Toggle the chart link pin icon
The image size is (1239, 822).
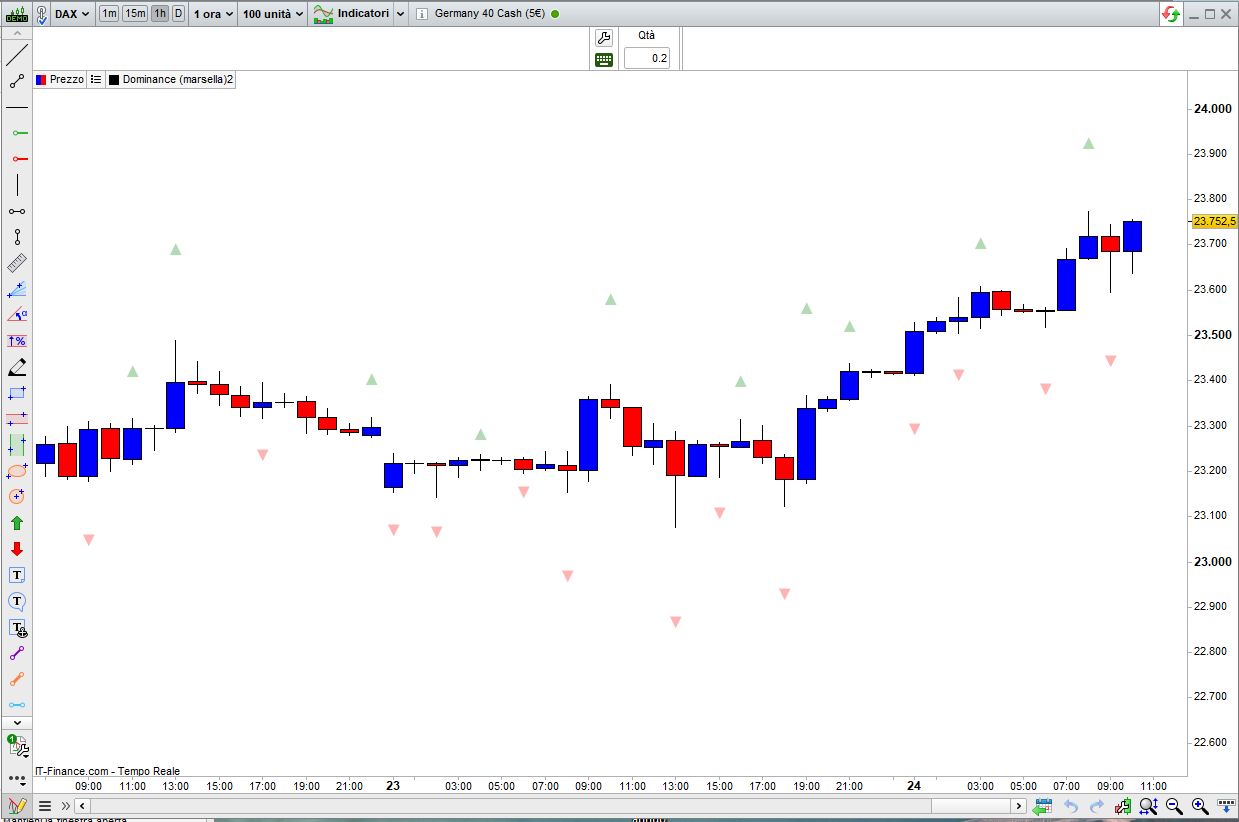tap(42, 14)
